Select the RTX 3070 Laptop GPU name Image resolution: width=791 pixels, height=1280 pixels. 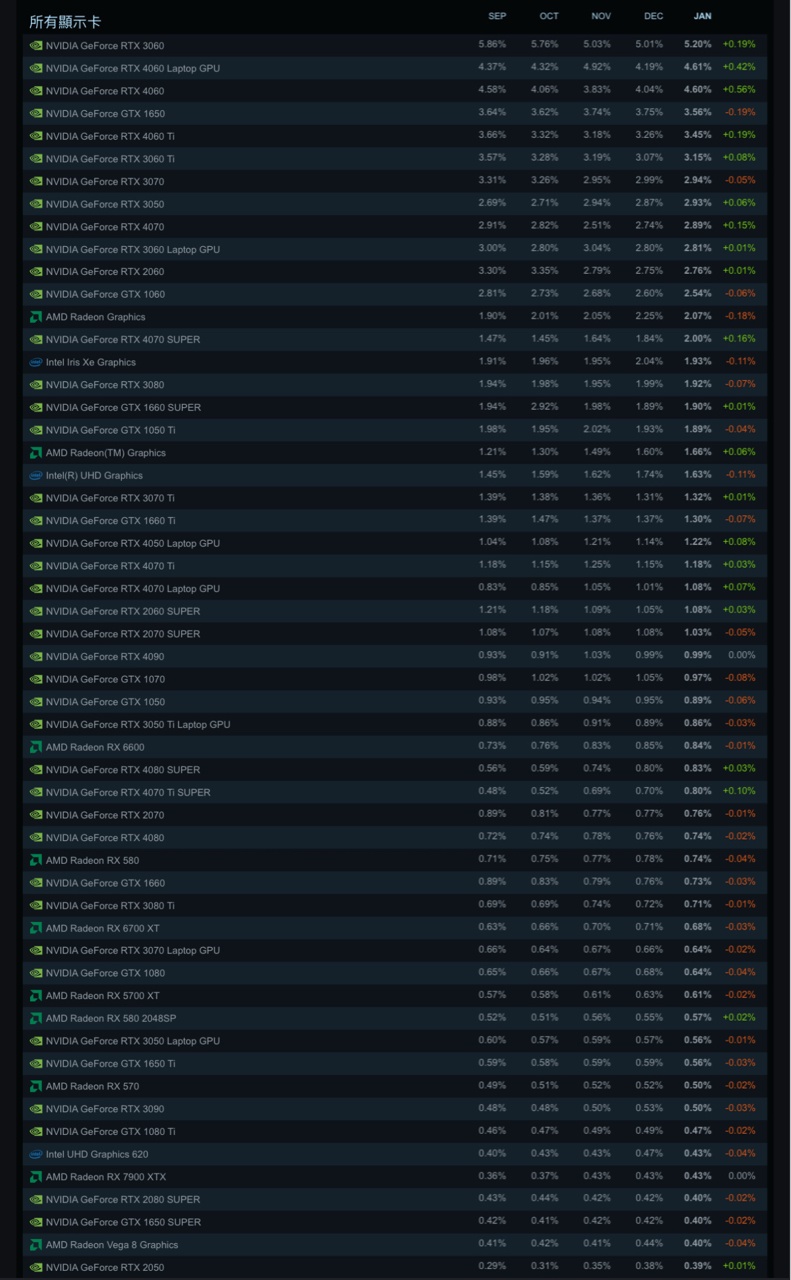(x=133, y=951)
